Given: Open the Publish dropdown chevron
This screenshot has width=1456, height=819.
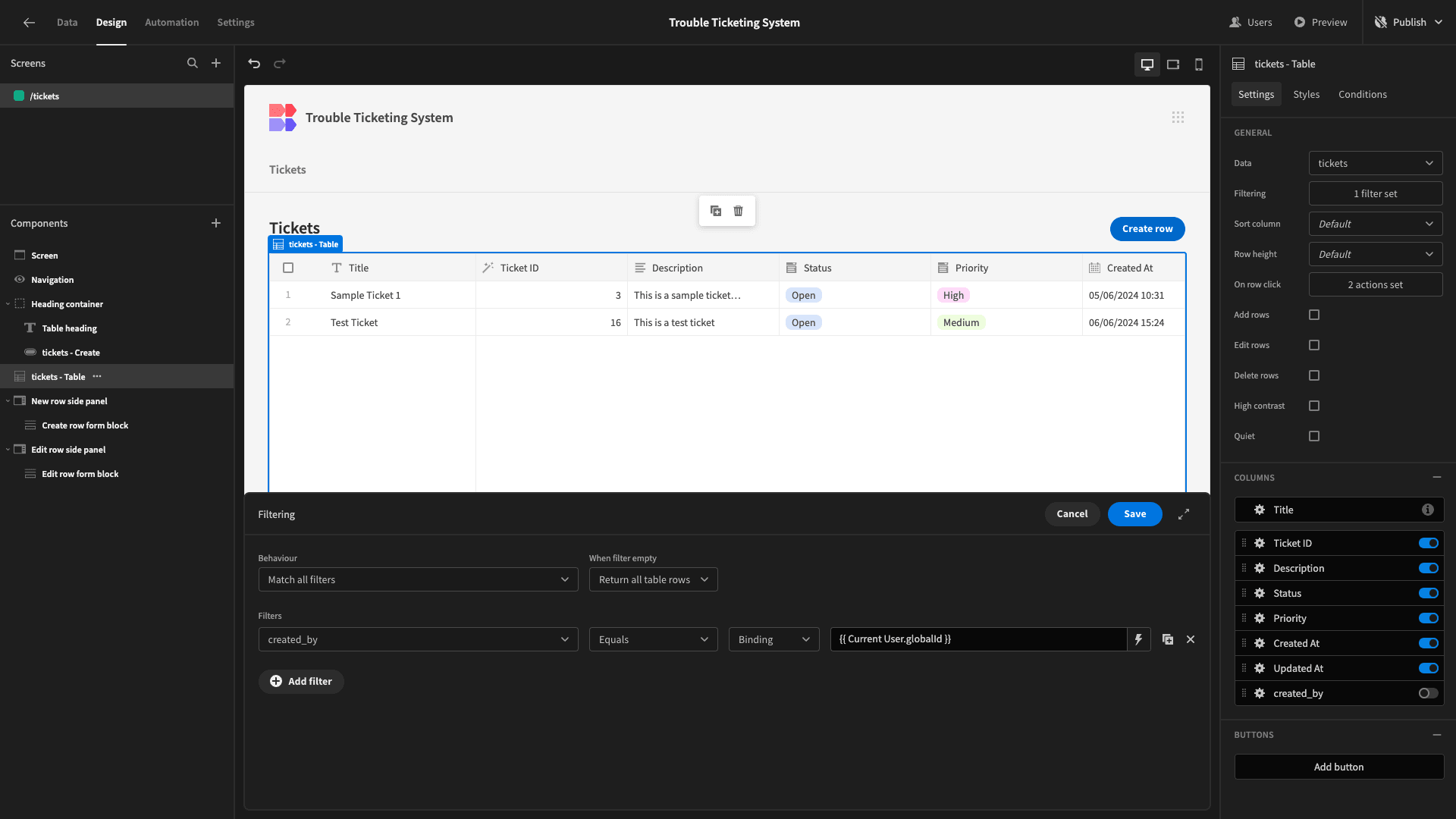Looking at the screenshot, I should [x=1439, y=23].
